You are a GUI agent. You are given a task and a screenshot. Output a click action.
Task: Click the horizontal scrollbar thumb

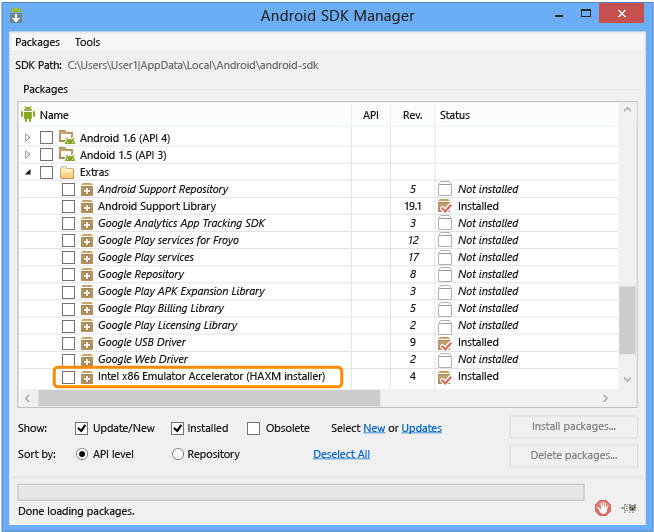209,398
